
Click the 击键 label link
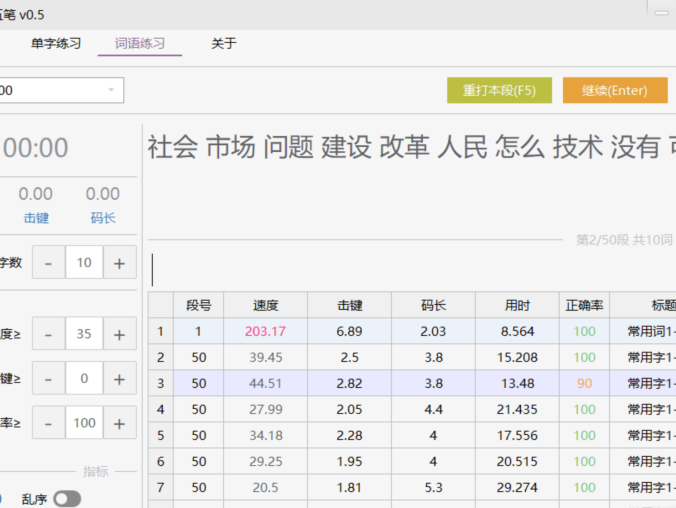[36, 218]
